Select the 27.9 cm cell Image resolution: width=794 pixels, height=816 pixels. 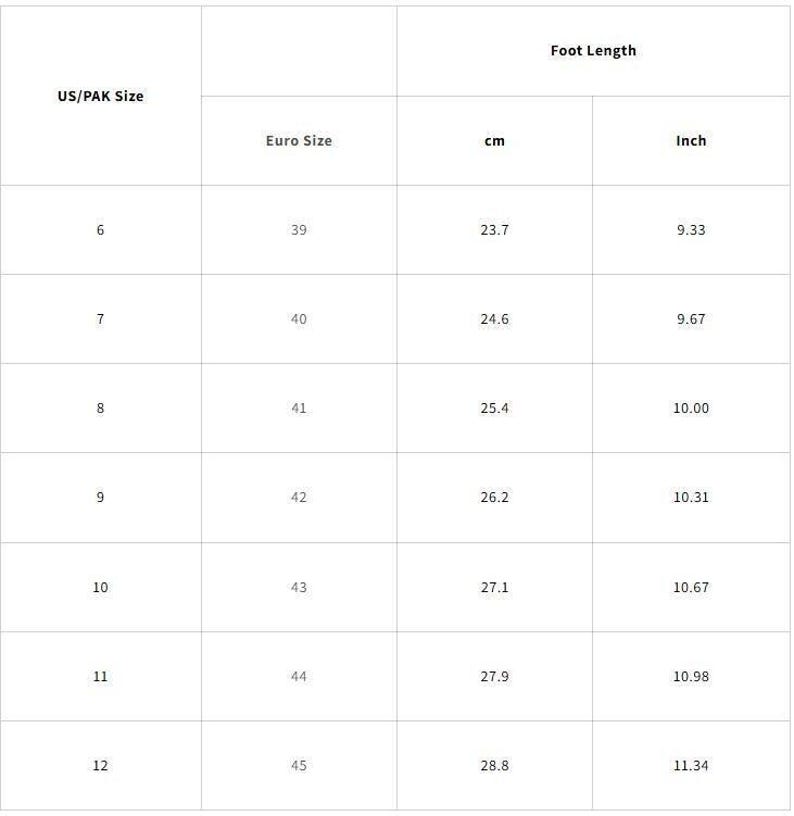[494, 677]
